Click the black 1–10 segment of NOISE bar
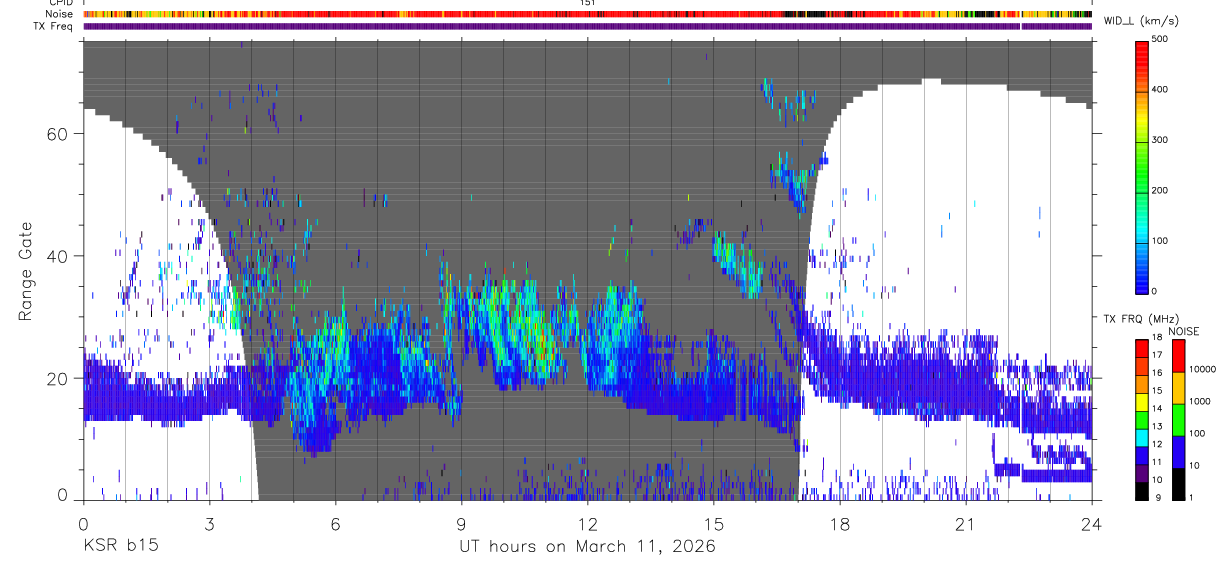The image size is (1228, 567). 1178,484
